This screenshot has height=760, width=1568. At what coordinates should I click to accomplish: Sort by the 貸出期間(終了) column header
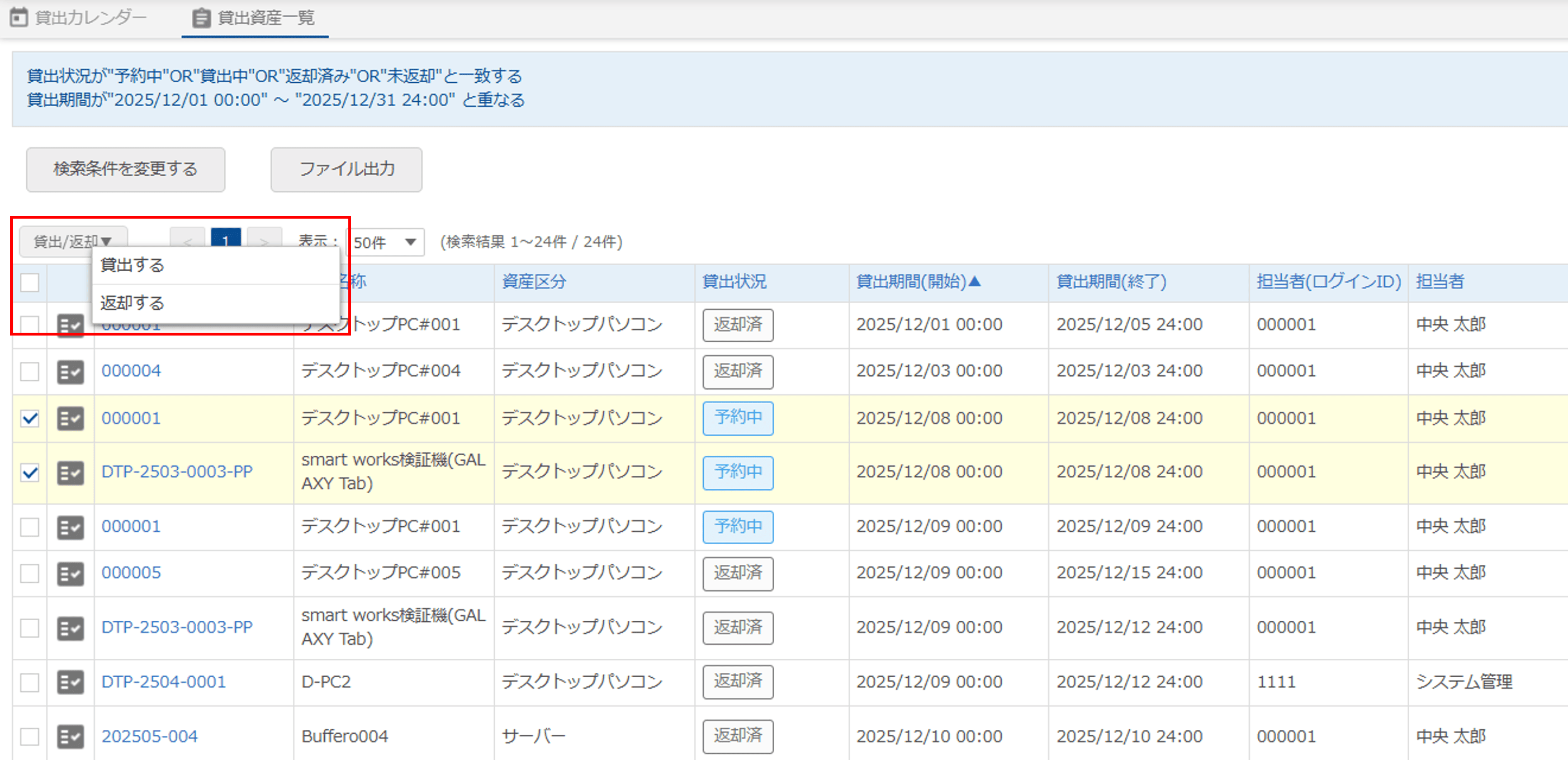(x=1111, y=281)
